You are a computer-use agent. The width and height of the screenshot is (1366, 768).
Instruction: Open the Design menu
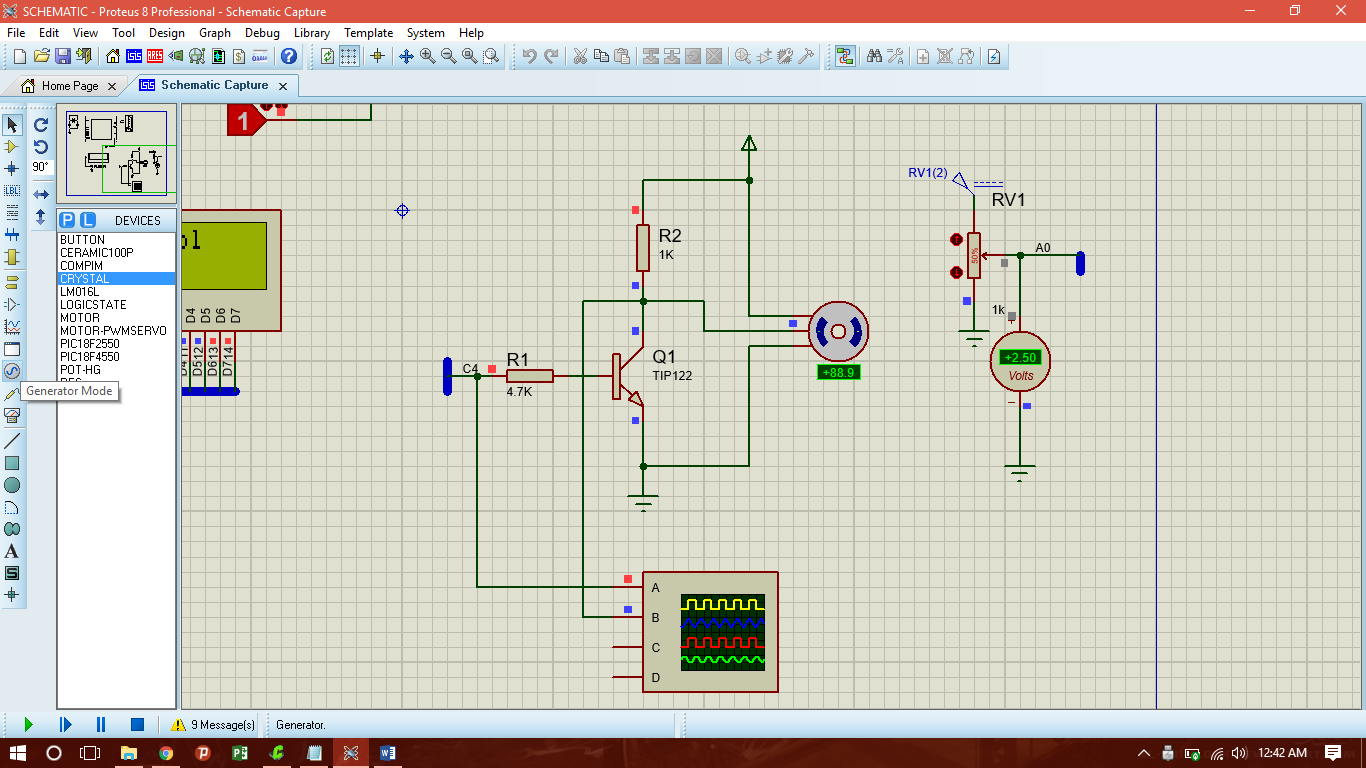pos(167,33)
